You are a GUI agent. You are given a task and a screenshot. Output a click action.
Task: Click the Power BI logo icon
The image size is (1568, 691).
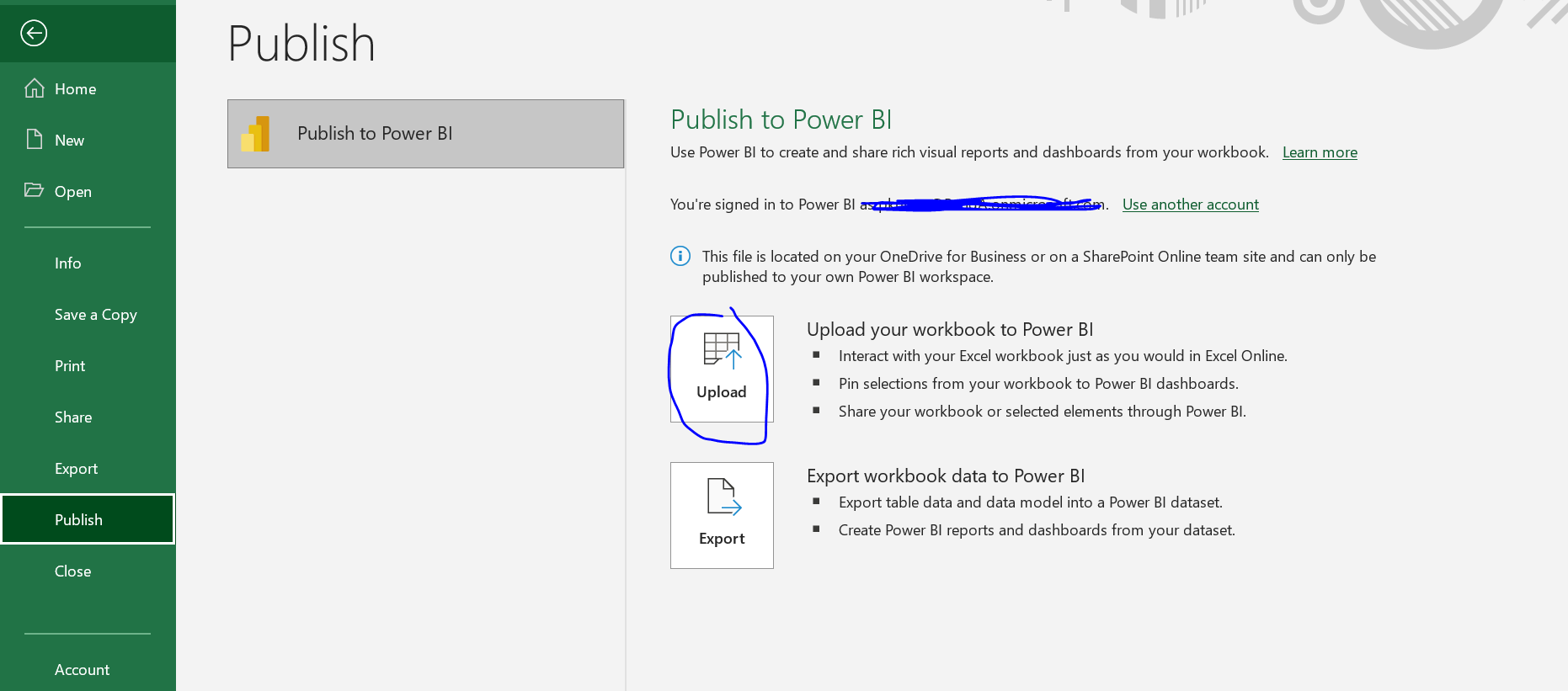pos(255,134)
